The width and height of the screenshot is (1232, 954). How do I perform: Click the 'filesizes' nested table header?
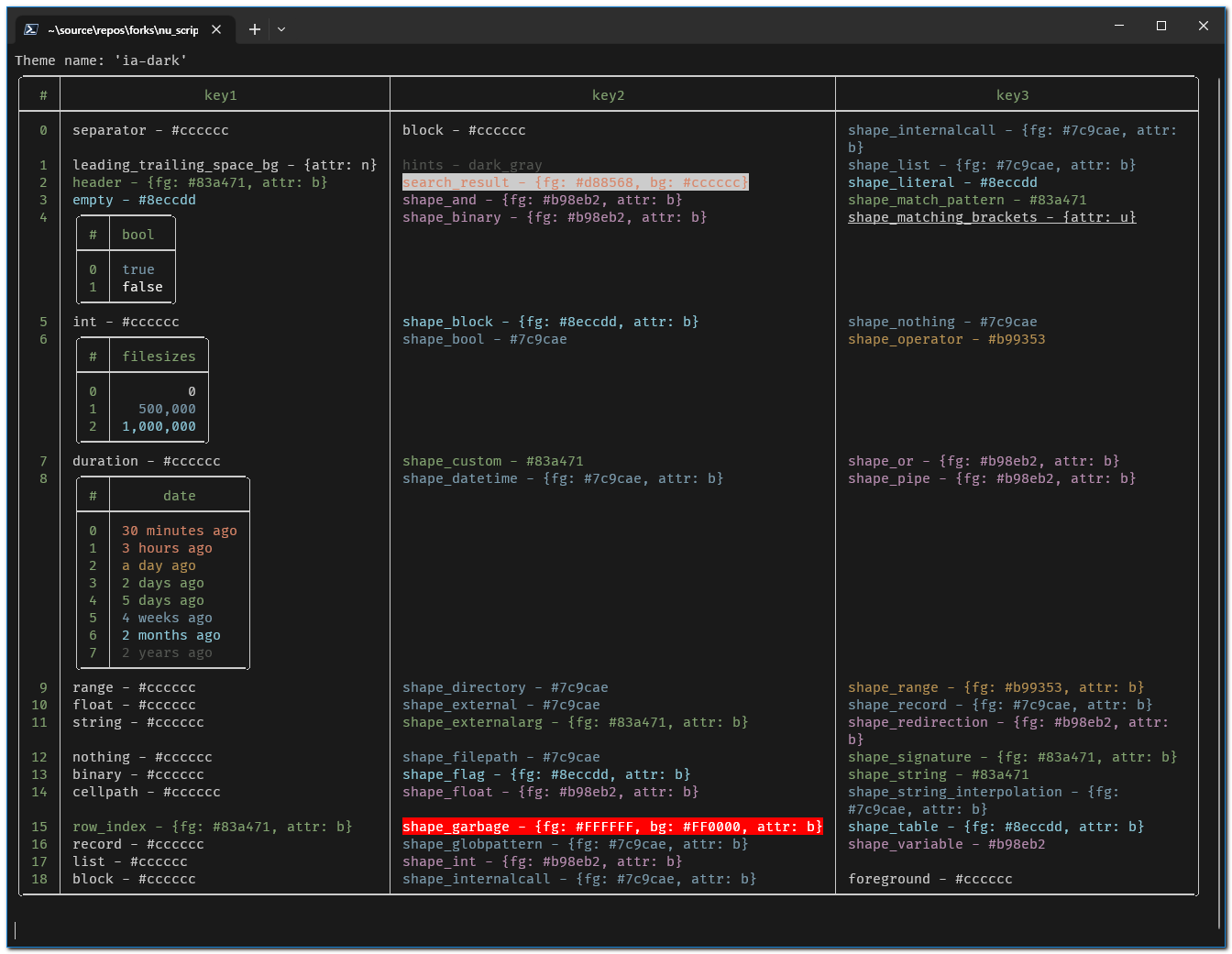click(x=159, y=356)
